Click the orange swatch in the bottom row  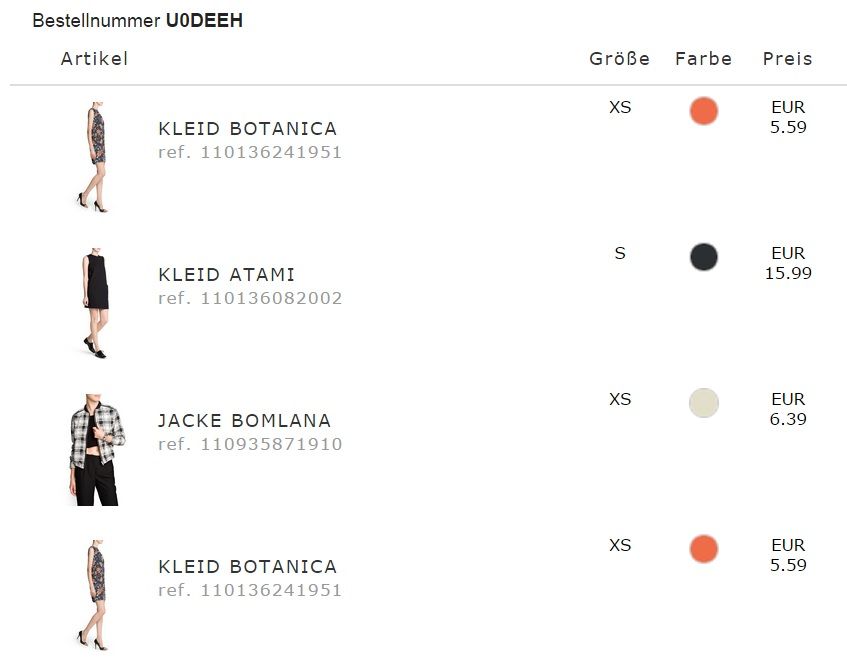[x=704, y=549]
